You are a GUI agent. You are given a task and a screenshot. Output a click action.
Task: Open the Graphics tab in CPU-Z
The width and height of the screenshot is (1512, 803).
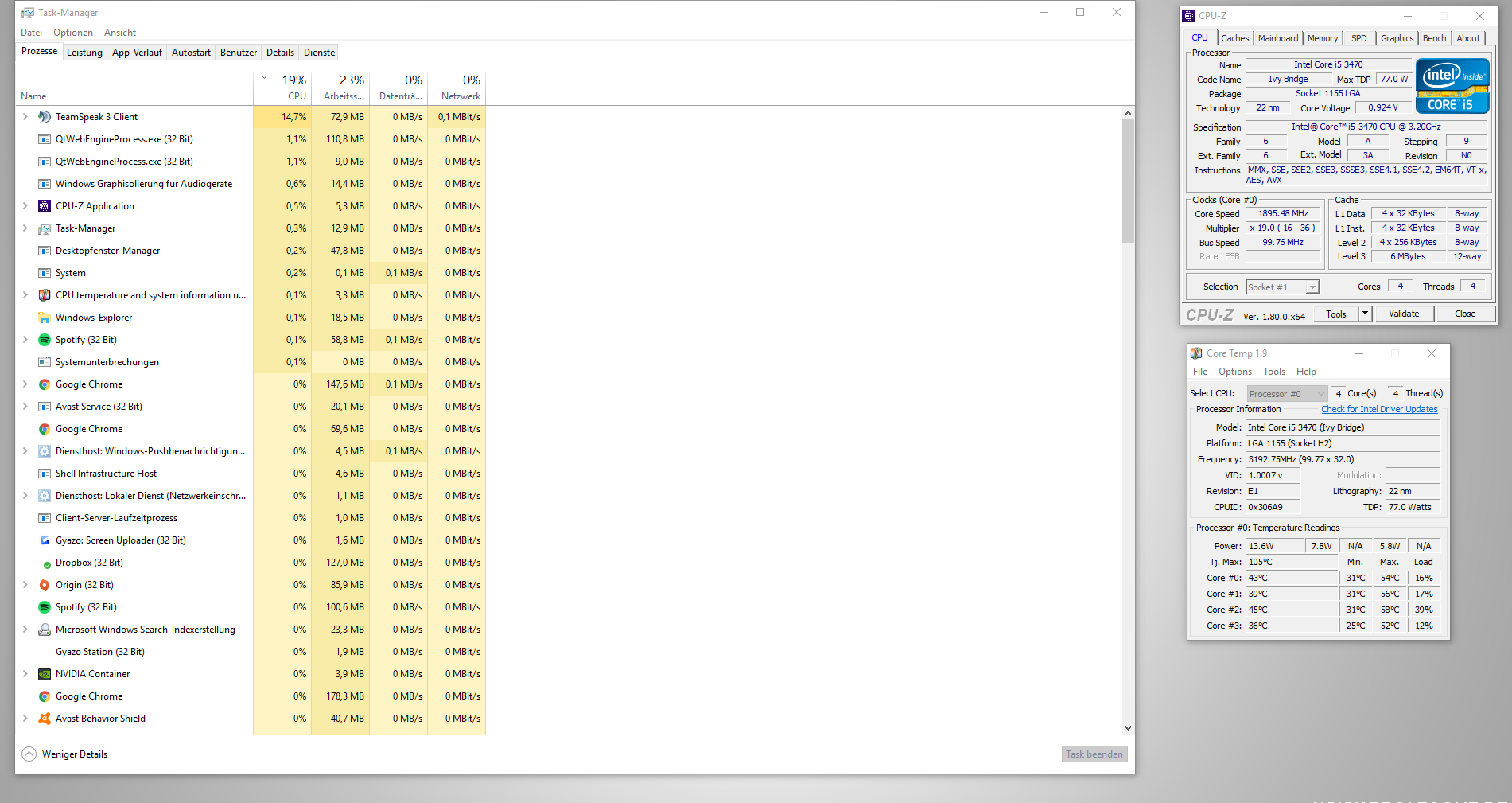point(1397,38)
